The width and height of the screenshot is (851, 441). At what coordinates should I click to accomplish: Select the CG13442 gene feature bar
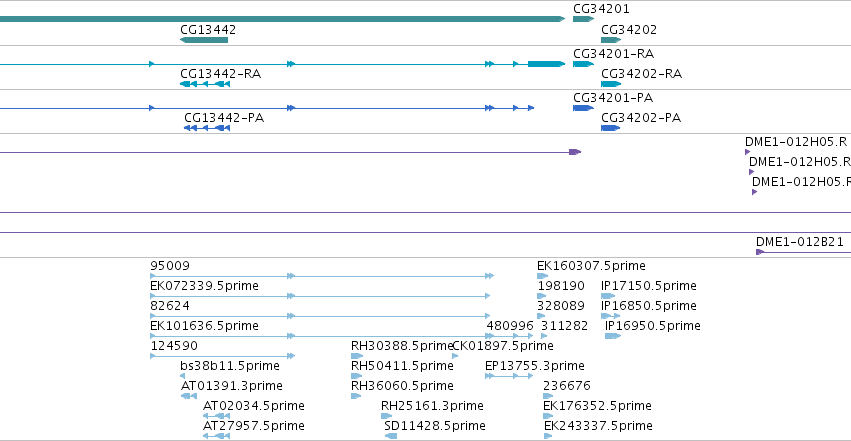pyautogui.click(x=204, y=40)
